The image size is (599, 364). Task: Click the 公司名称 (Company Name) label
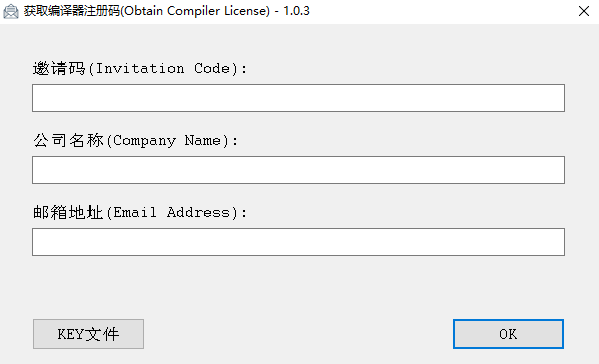135,141
